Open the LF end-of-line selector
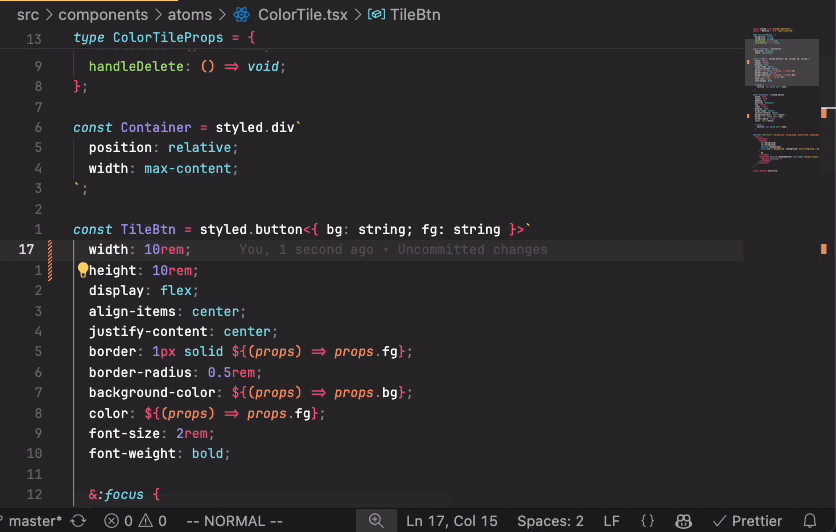This screenshot has height=532, width=836. click(x=611, y=520)
